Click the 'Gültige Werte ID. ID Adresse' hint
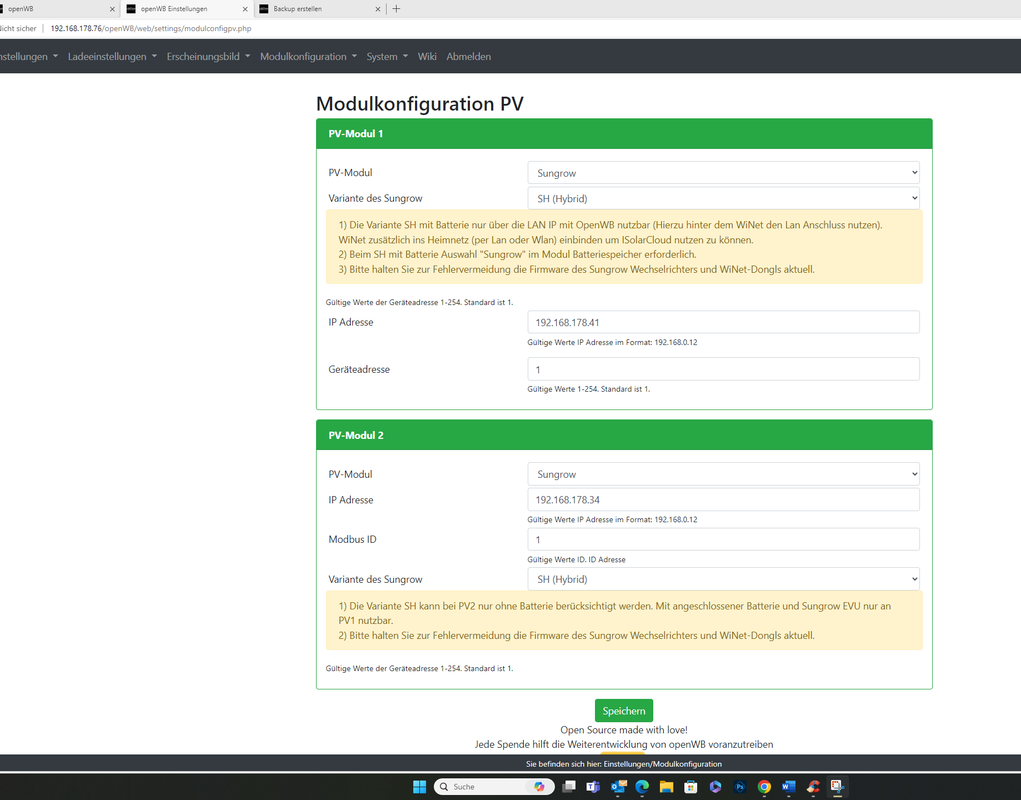Image resolution: width=1021 pixels, height=800 pixels. tap(576, 560)
